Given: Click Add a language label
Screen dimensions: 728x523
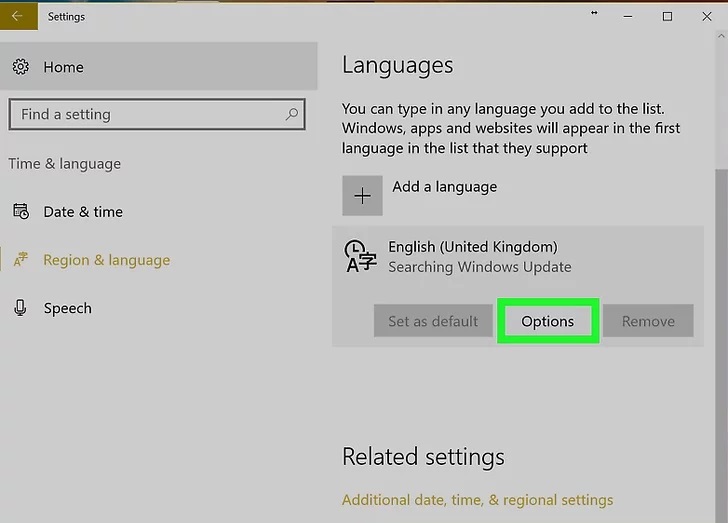Looking at the screenshot, I should point(444,187).
